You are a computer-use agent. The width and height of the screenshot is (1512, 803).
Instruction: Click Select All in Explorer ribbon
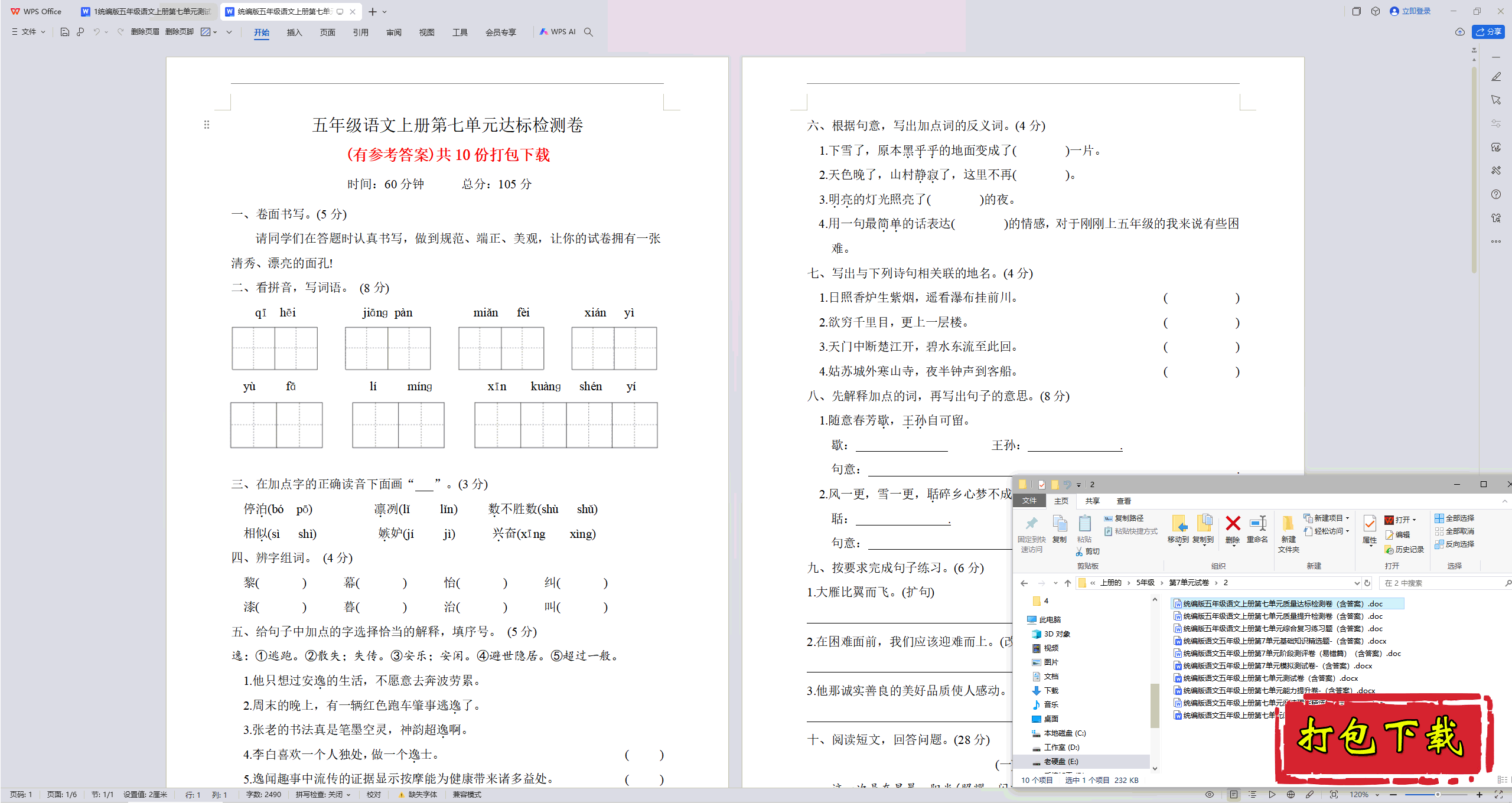coord(1455,518)
